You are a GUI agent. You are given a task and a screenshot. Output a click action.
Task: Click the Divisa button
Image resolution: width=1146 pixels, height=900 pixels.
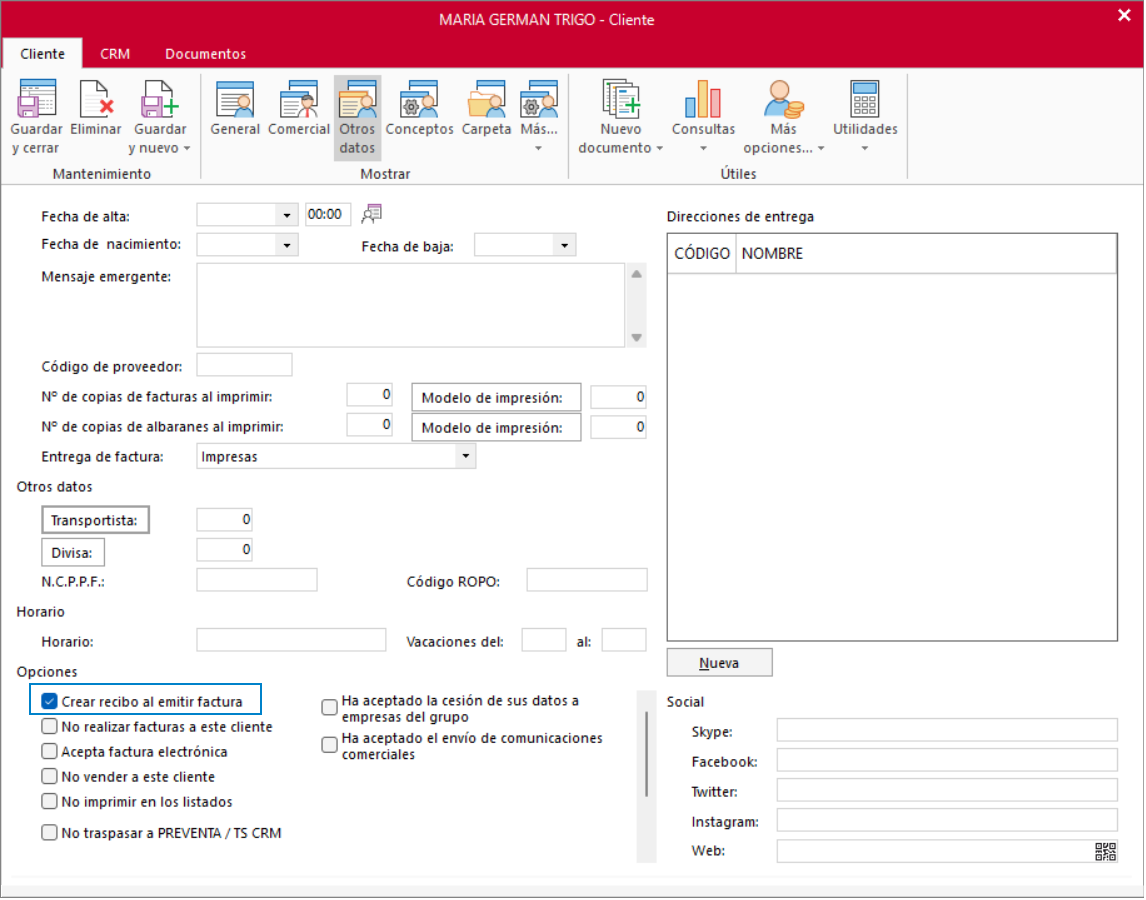72,553
